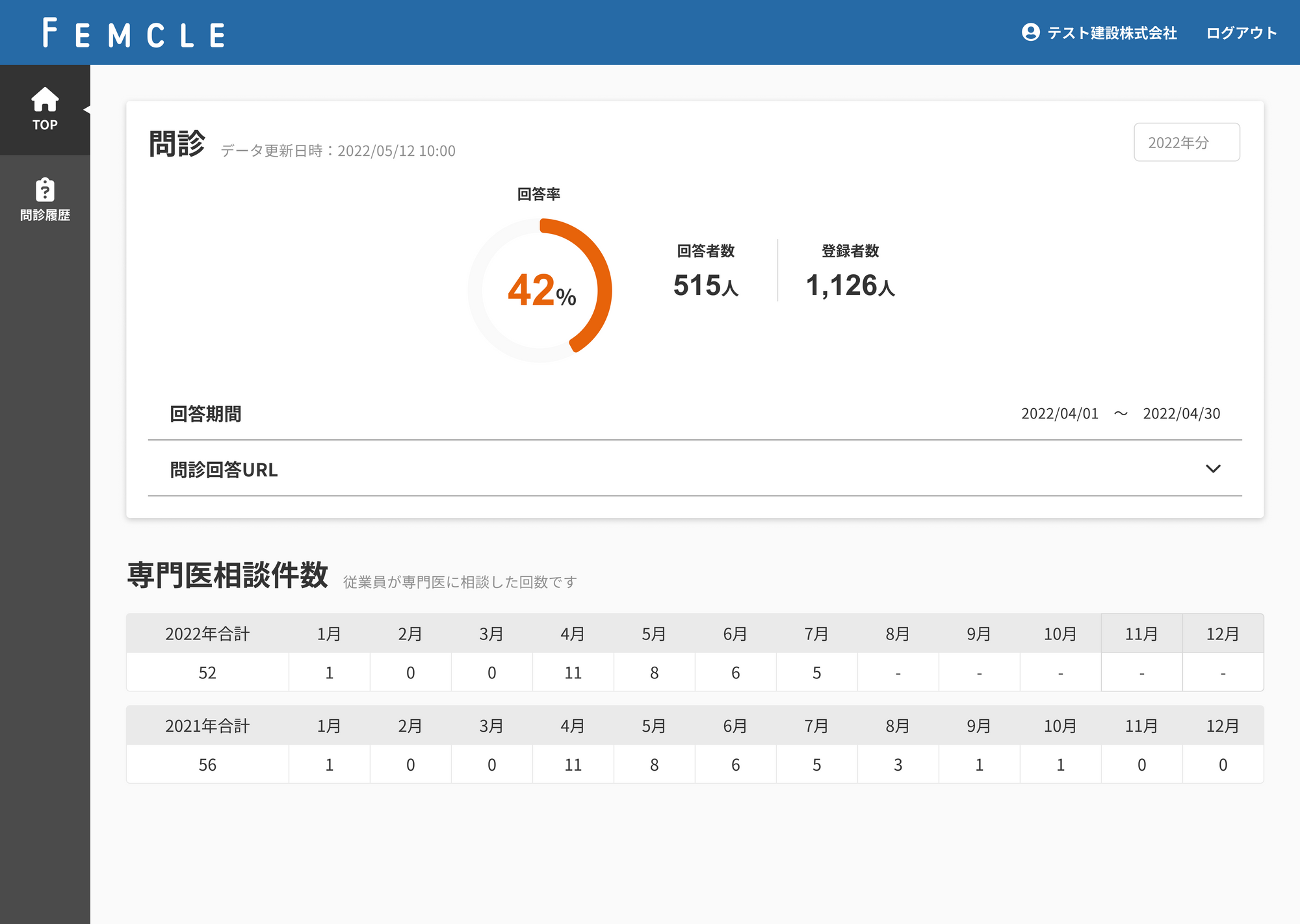Select the 問診履歴 sidebar menu text

pos(45,215)
